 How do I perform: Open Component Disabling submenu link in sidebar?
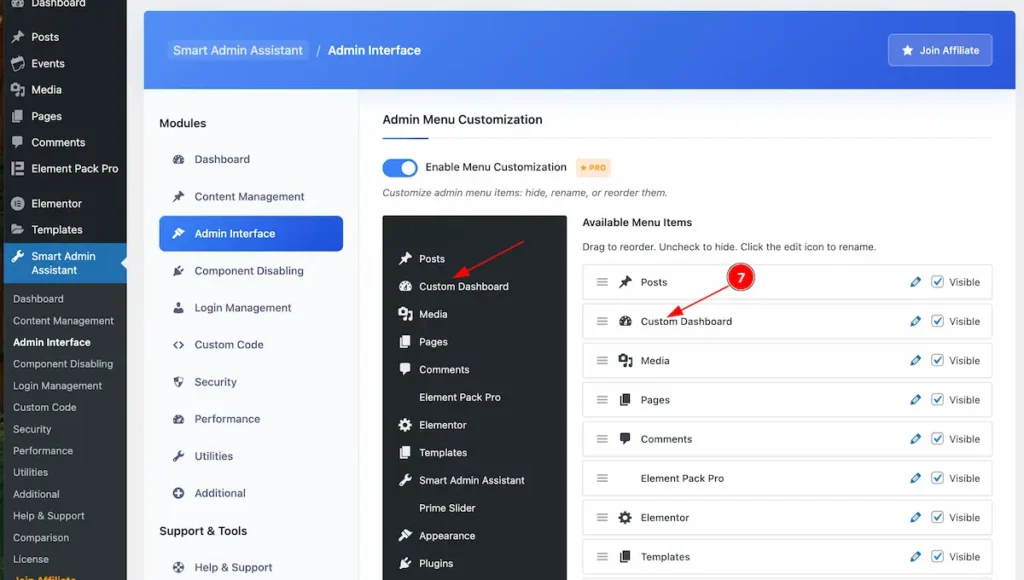pos(63,364)
